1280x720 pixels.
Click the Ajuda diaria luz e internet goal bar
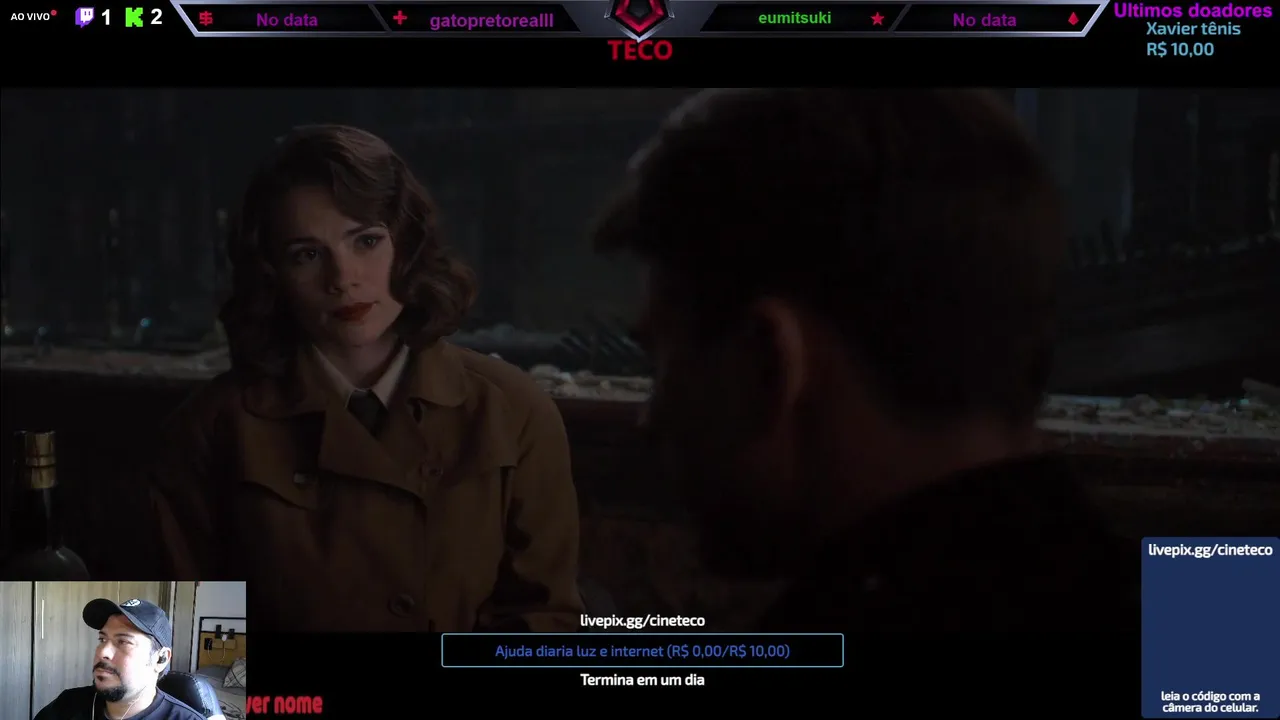(642, 651)
